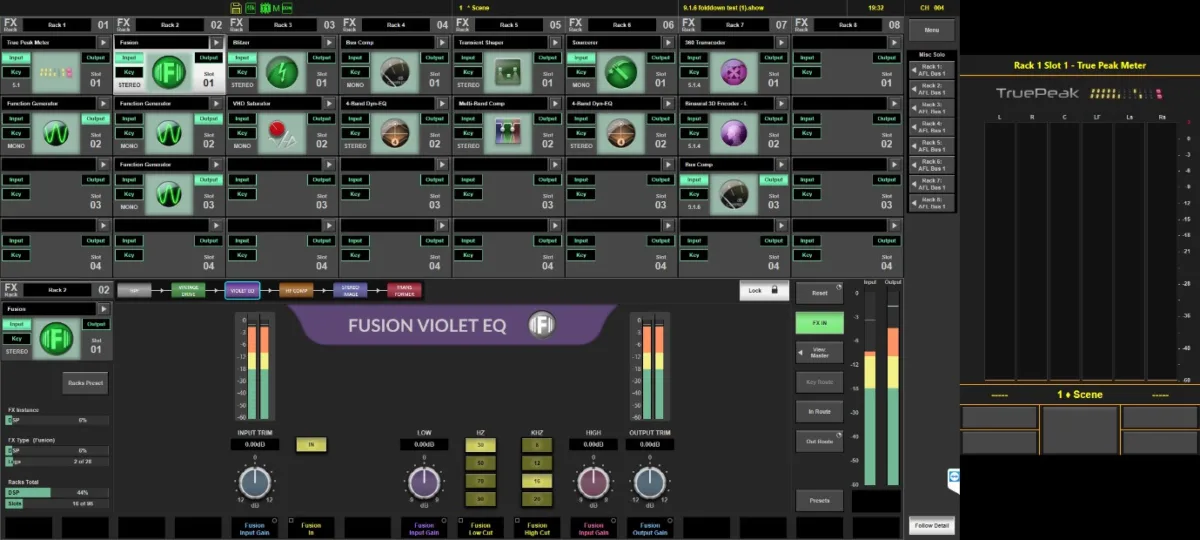1200x540 pixels.
Task: Select the 16 kHz high option
Action: [537, 481]
